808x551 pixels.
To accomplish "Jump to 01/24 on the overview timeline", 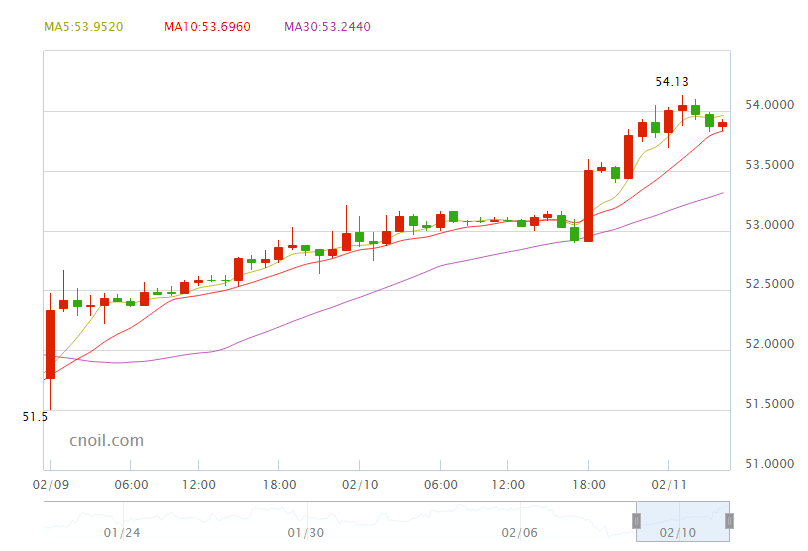I will (122, 533).
